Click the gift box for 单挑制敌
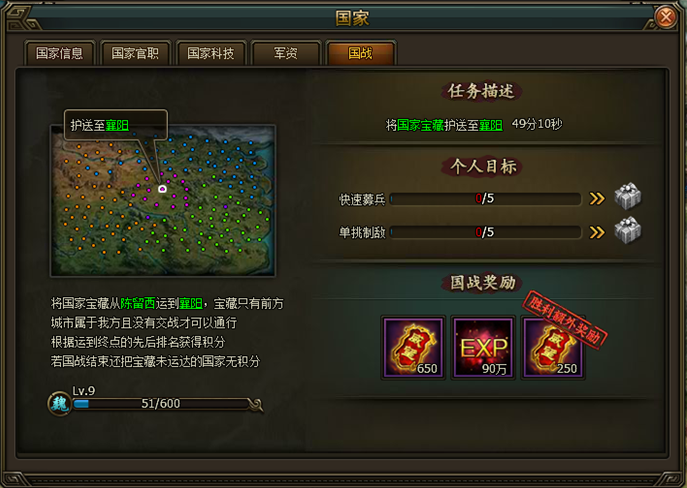Image resolution: width=687 pixels, height=488 pixels. (627, 230)
